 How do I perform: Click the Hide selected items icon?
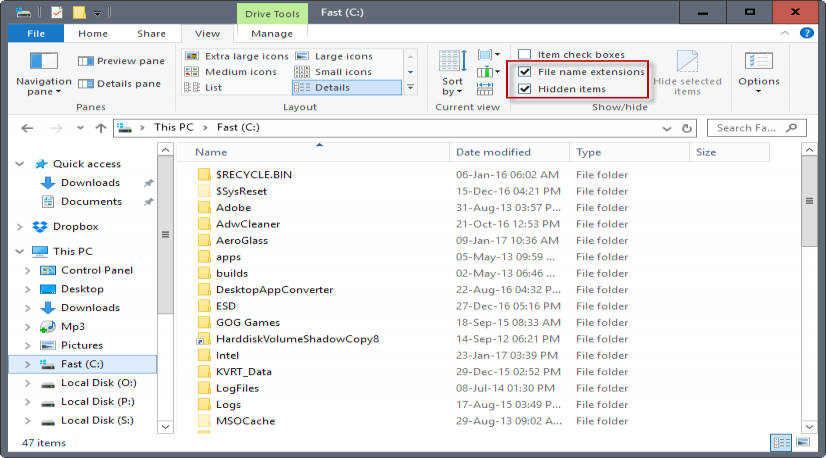click(x=687, y=63)
